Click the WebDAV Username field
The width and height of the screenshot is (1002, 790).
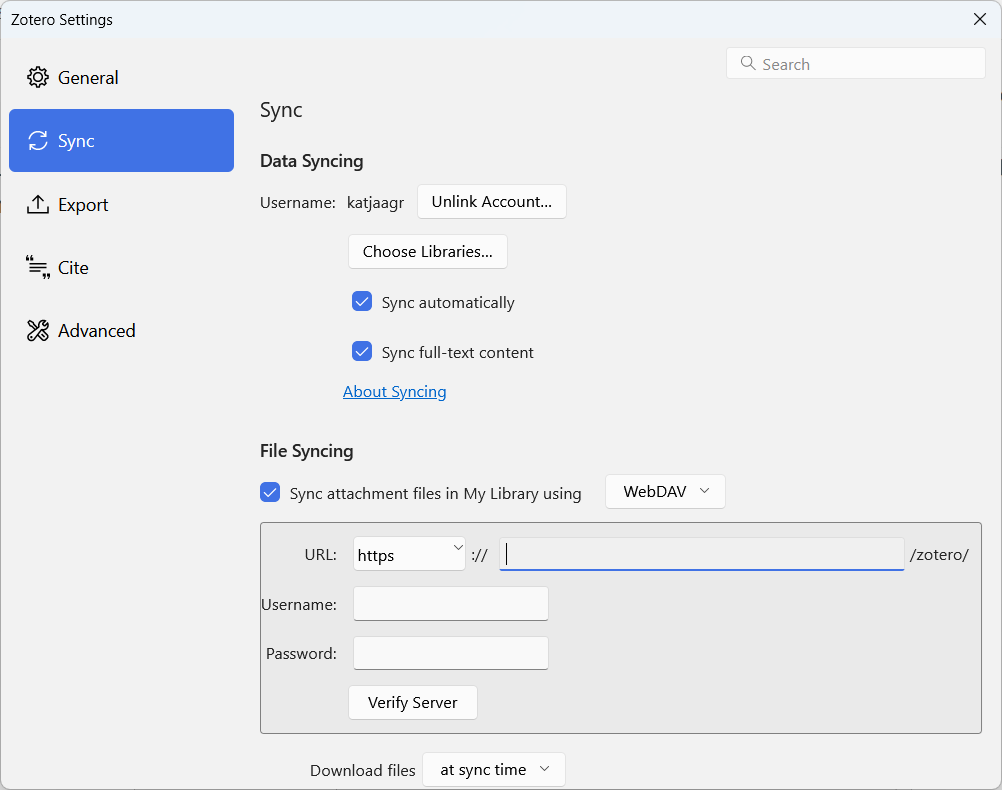(x=451, y=603)
